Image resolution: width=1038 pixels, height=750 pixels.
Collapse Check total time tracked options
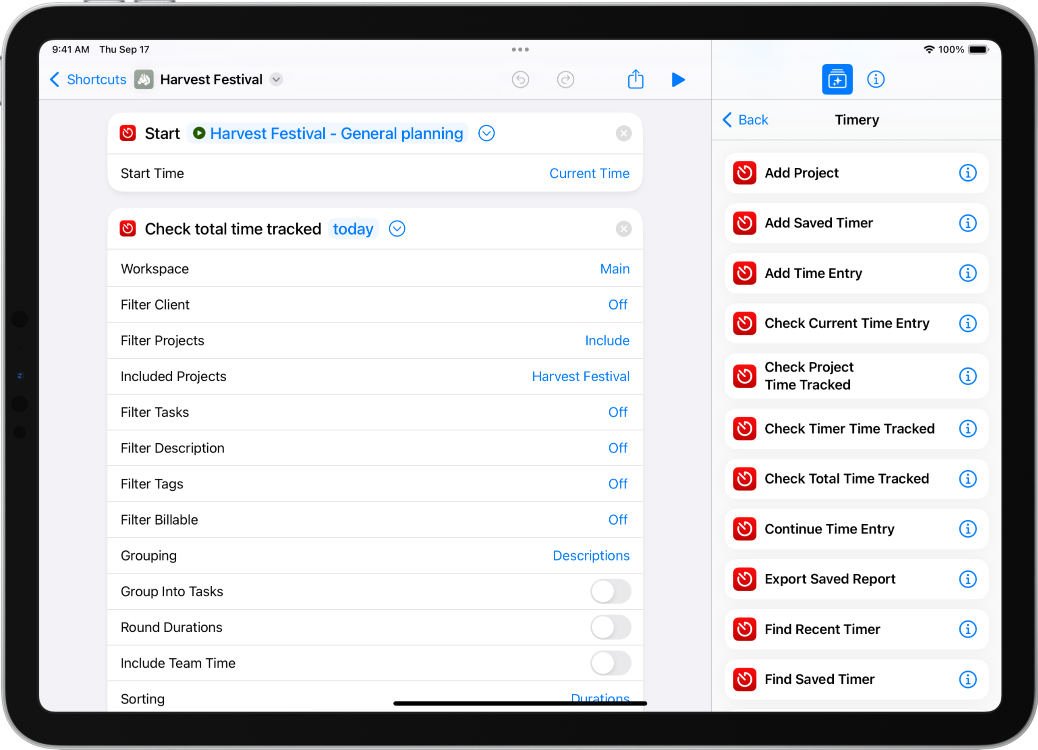(397, 229)
